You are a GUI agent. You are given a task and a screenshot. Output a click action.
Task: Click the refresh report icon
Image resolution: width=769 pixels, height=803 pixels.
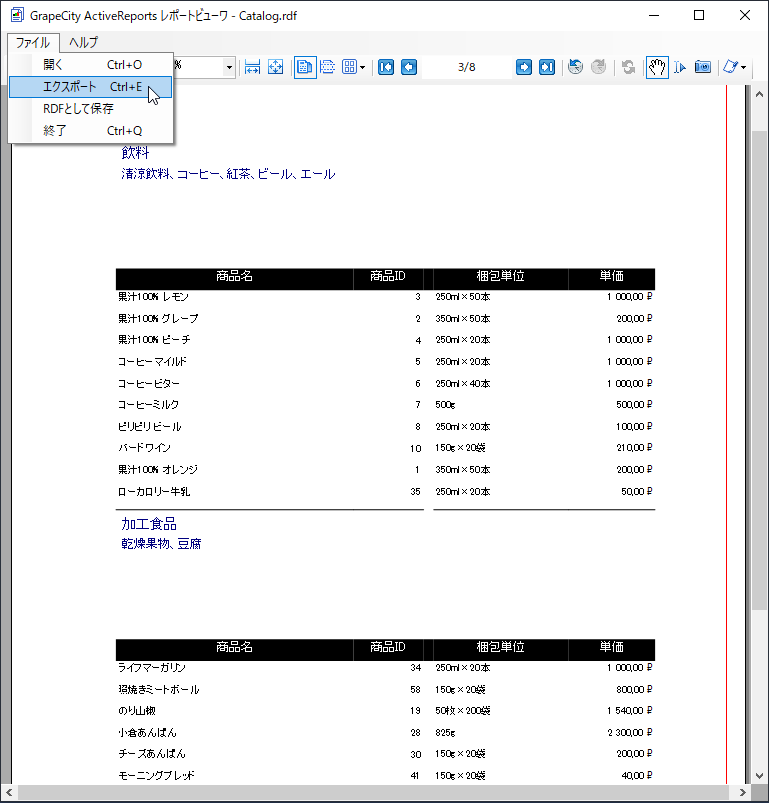pyautogui.click(x=628, y=67)
